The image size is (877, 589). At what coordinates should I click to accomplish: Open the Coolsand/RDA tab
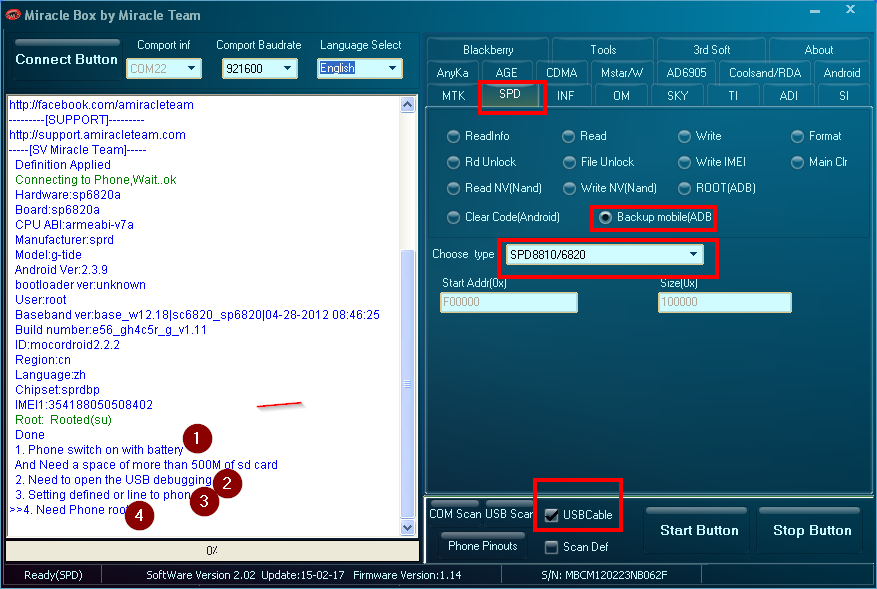pos(765,73)
